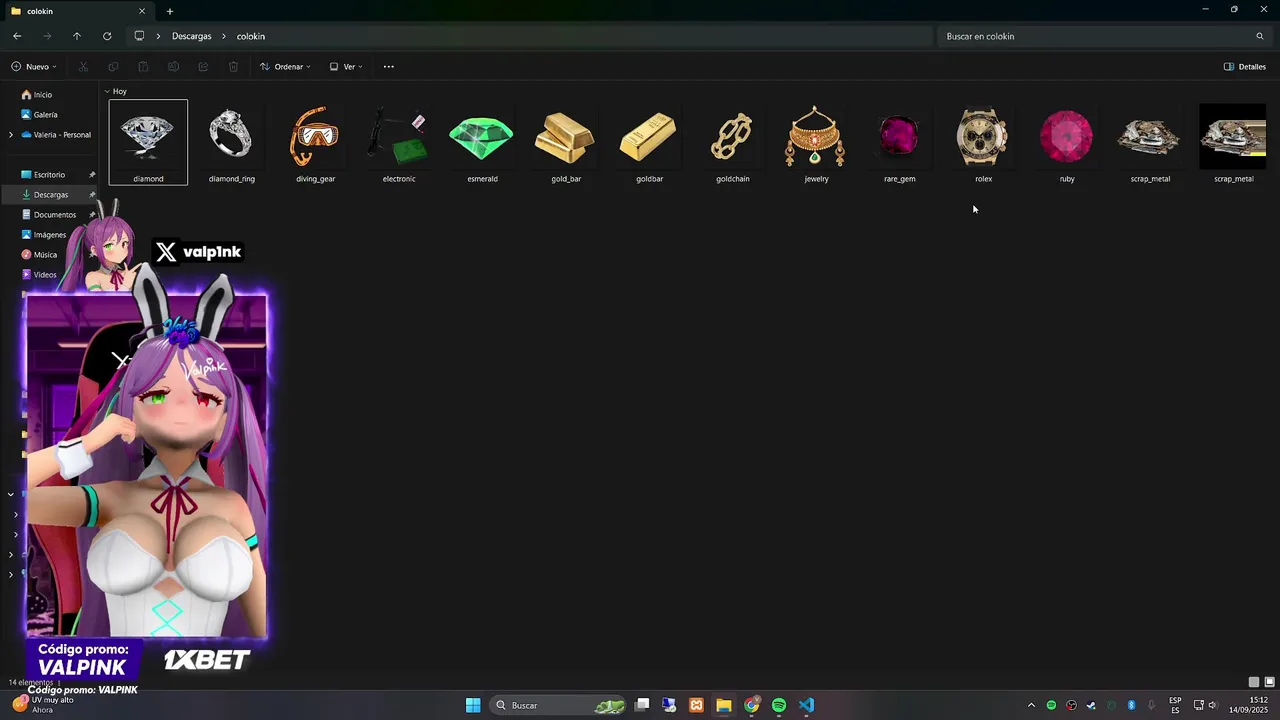Screen dimensions: 1280x720
Task: Open Escritorio in sidebar
Action: pyautogui.click(x=43, y=175)
